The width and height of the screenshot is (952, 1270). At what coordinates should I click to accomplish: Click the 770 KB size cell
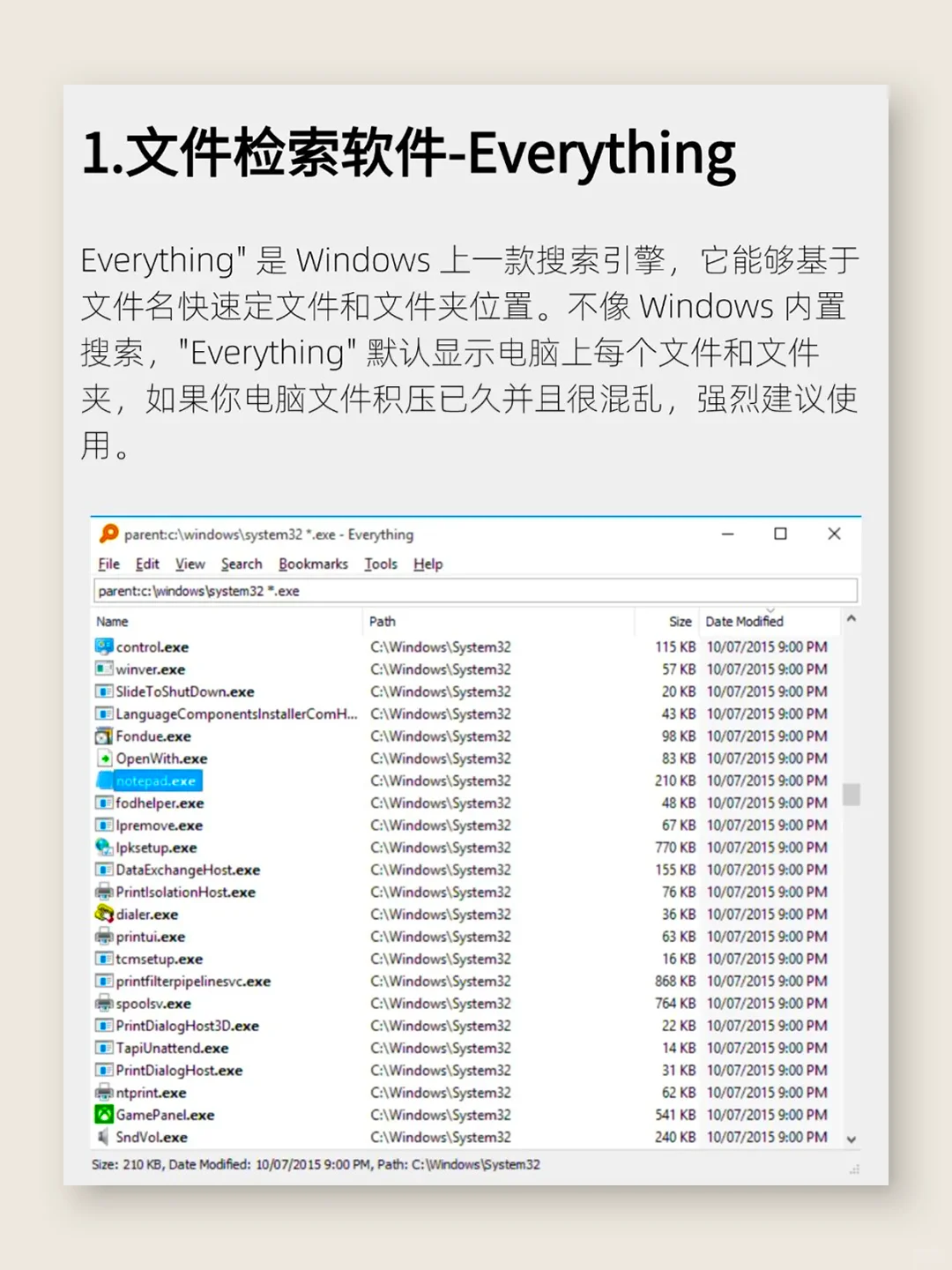pos(675,848)
